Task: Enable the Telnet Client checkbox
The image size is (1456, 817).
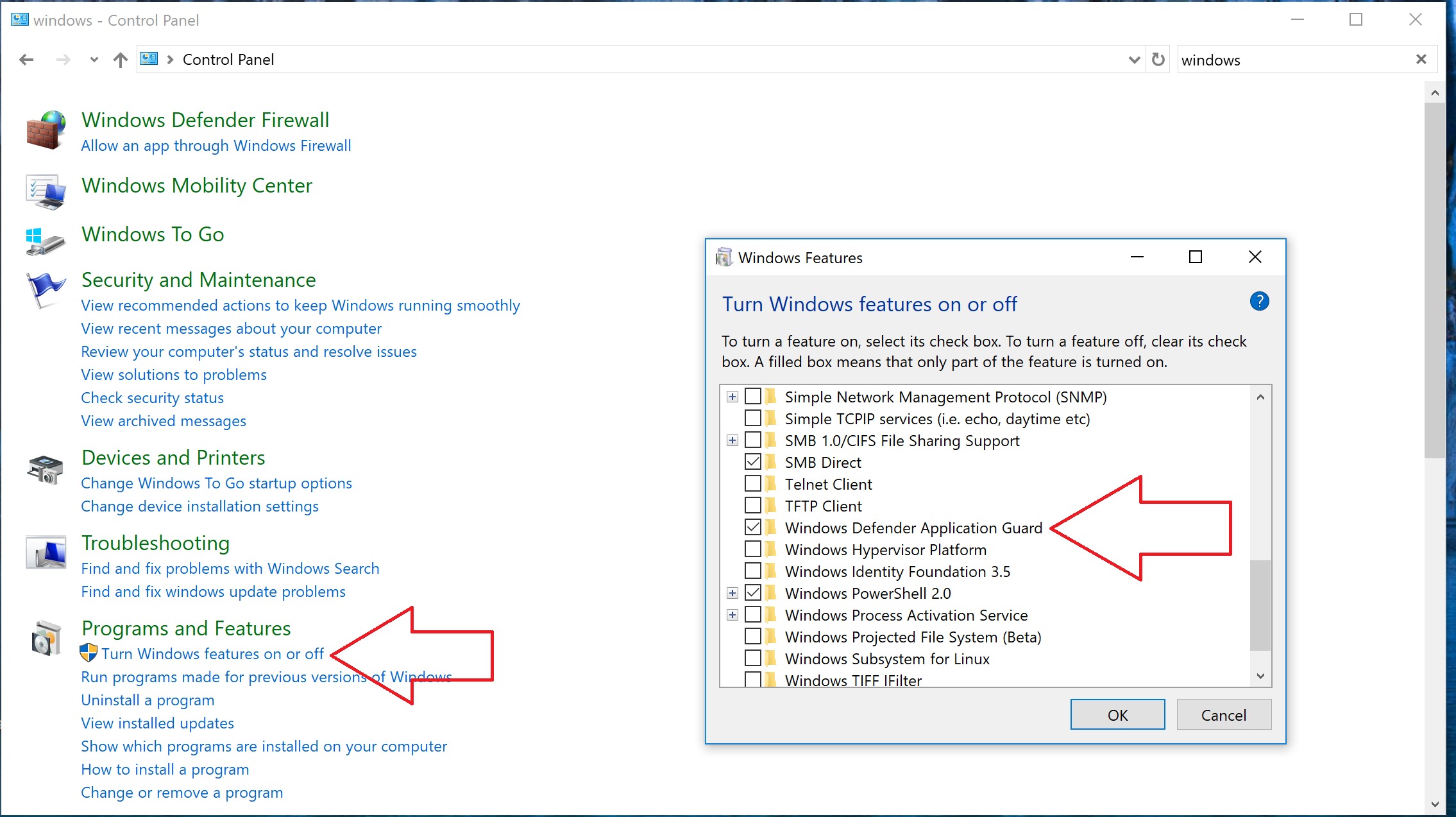Action: (753, 484)
